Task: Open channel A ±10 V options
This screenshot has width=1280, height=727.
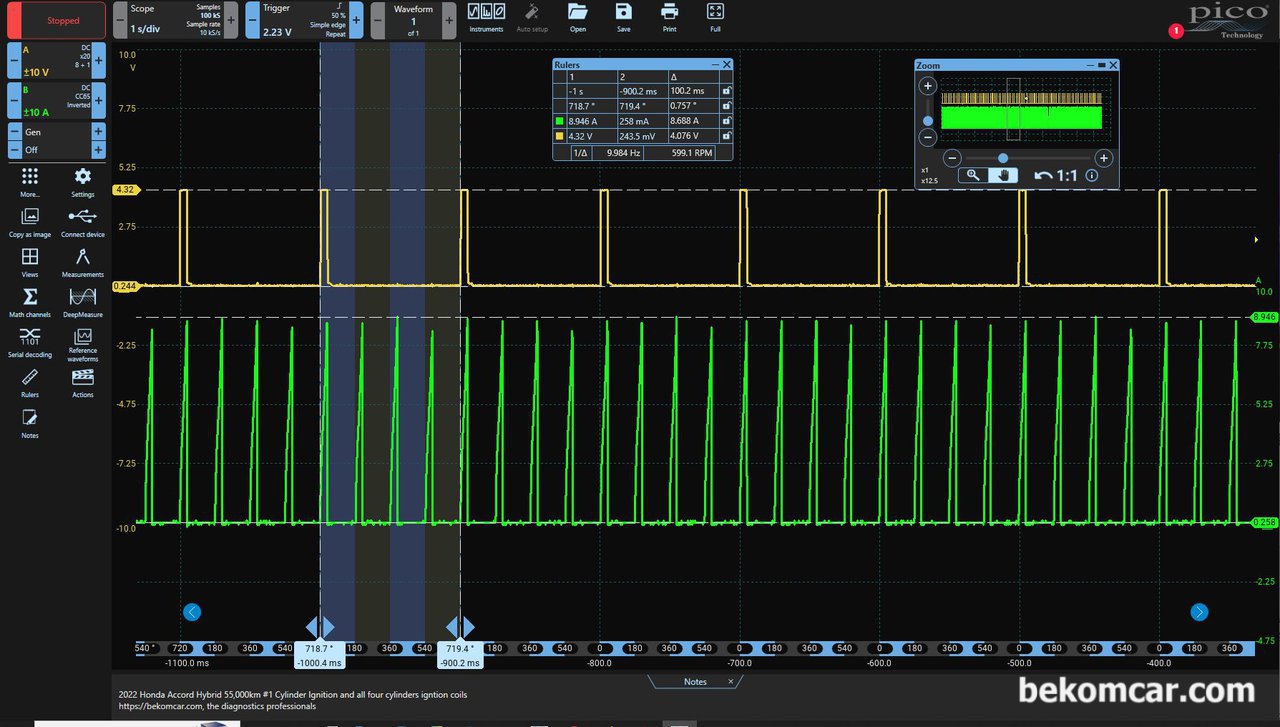Action: 56,60
